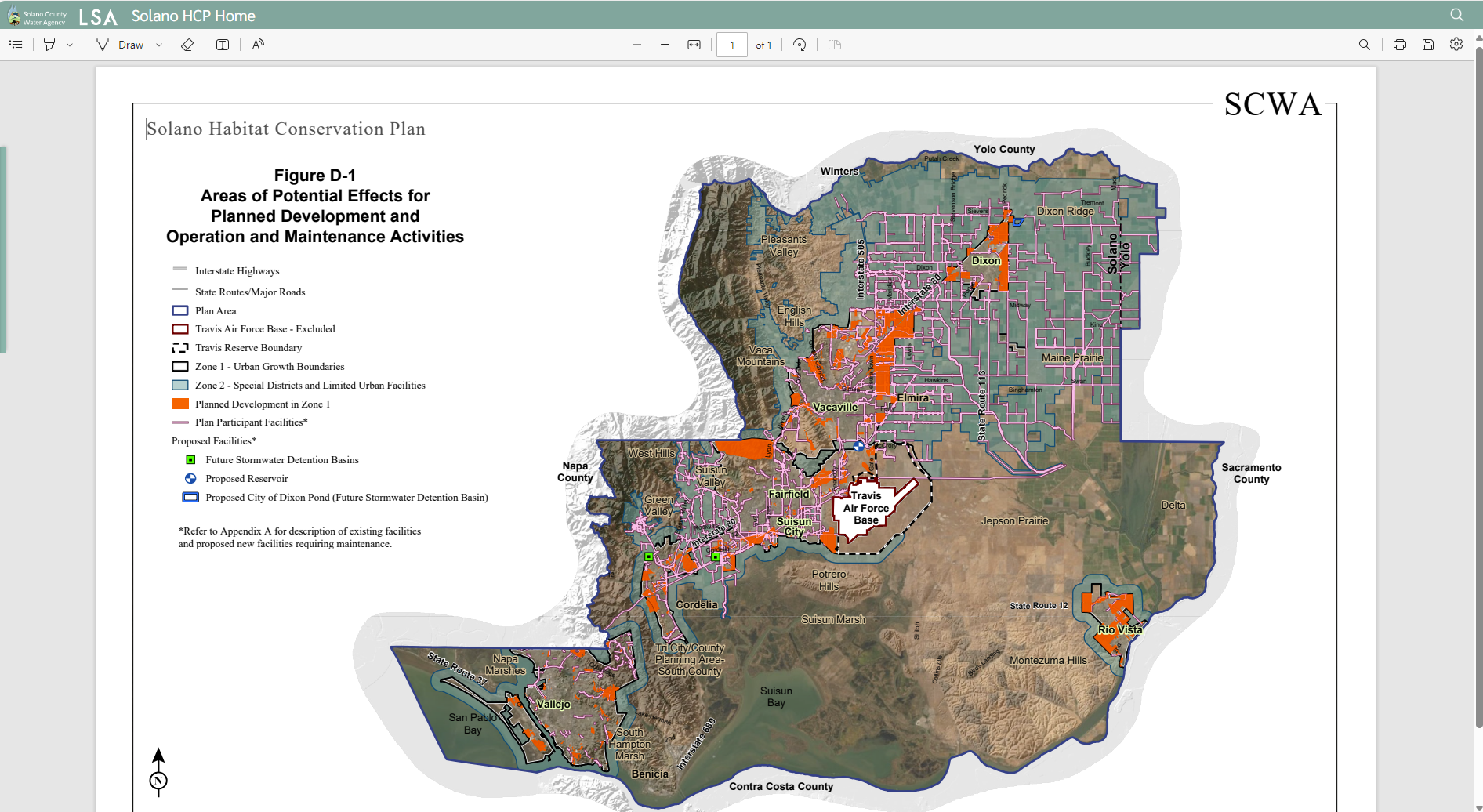1483x812 pixels.
Task: Click the 'Interstate Highways' legend entry
Action: (x=237, y=271)
